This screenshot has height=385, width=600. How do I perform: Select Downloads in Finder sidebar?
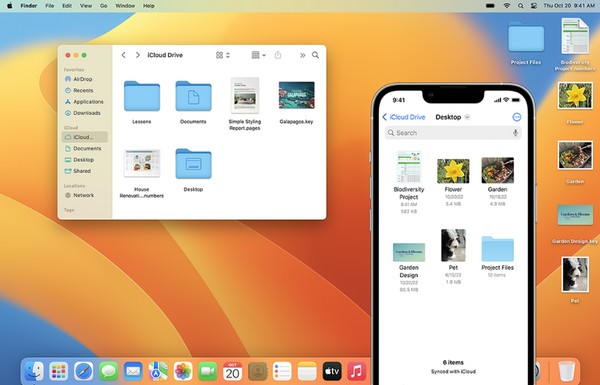coord(85,113)
